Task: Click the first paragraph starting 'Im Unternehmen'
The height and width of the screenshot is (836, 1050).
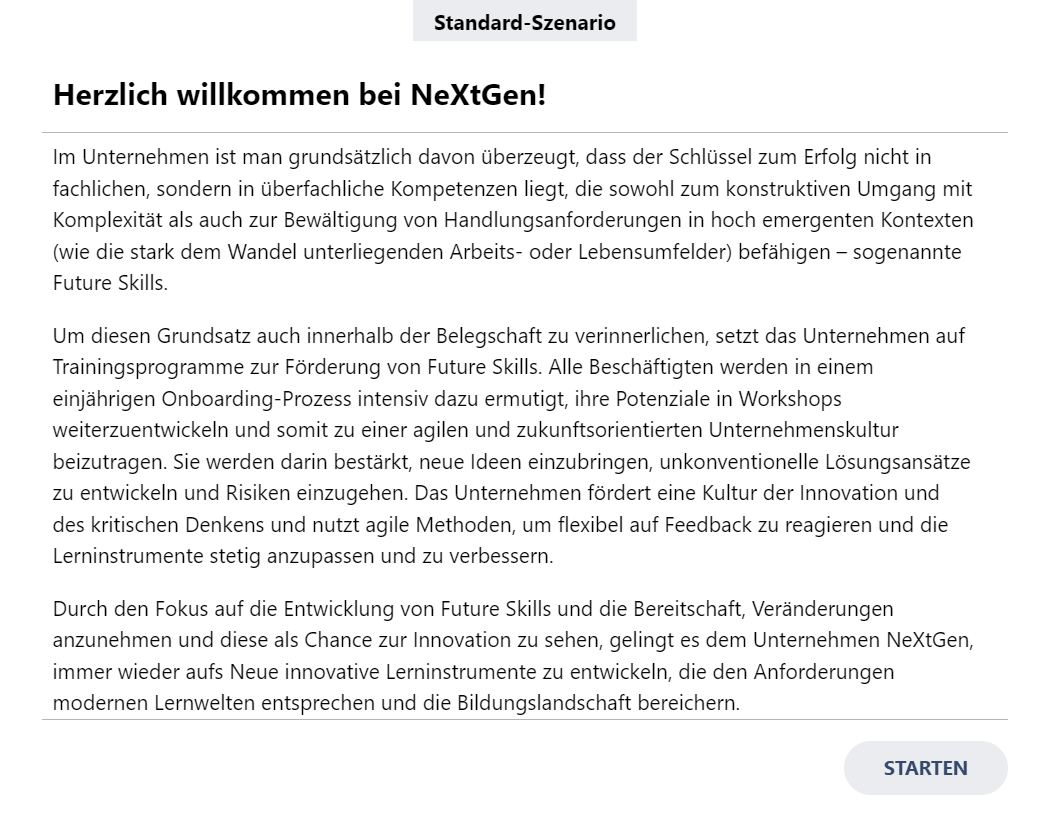Action: (x=513, y=220)
